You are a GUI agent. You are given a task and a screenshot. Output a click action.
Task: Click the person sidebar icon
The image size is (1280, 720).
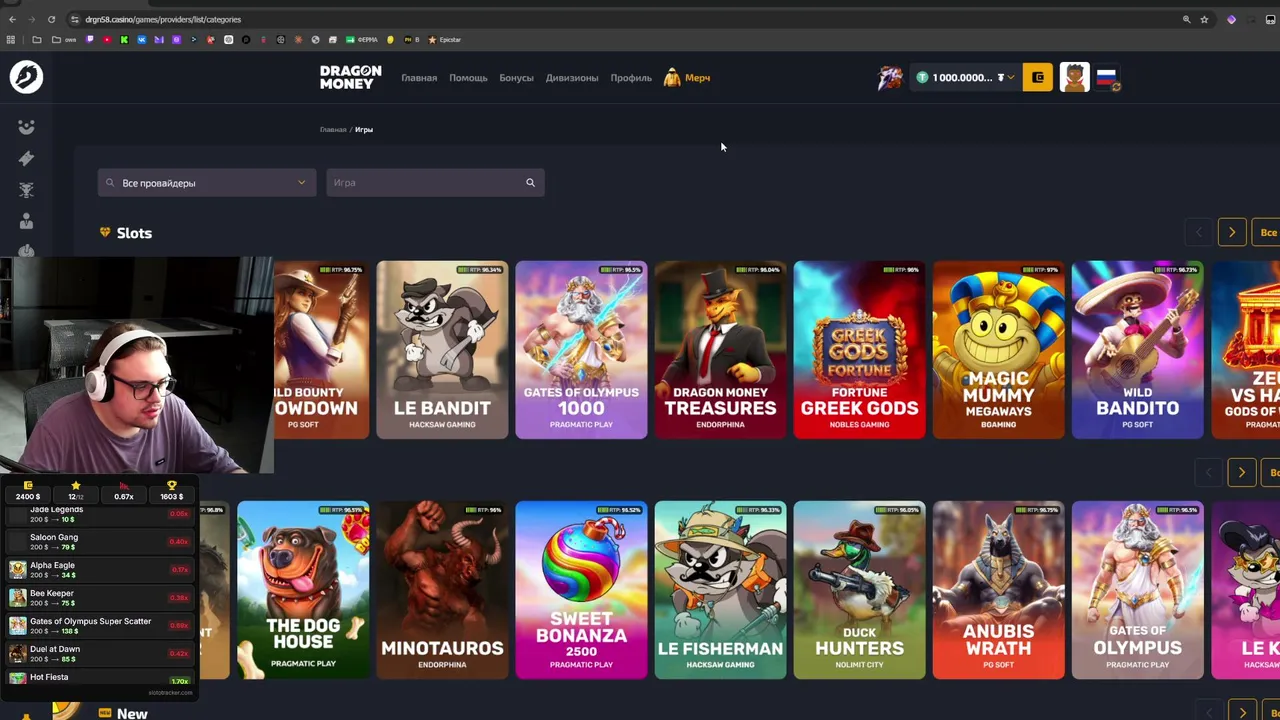26,221
